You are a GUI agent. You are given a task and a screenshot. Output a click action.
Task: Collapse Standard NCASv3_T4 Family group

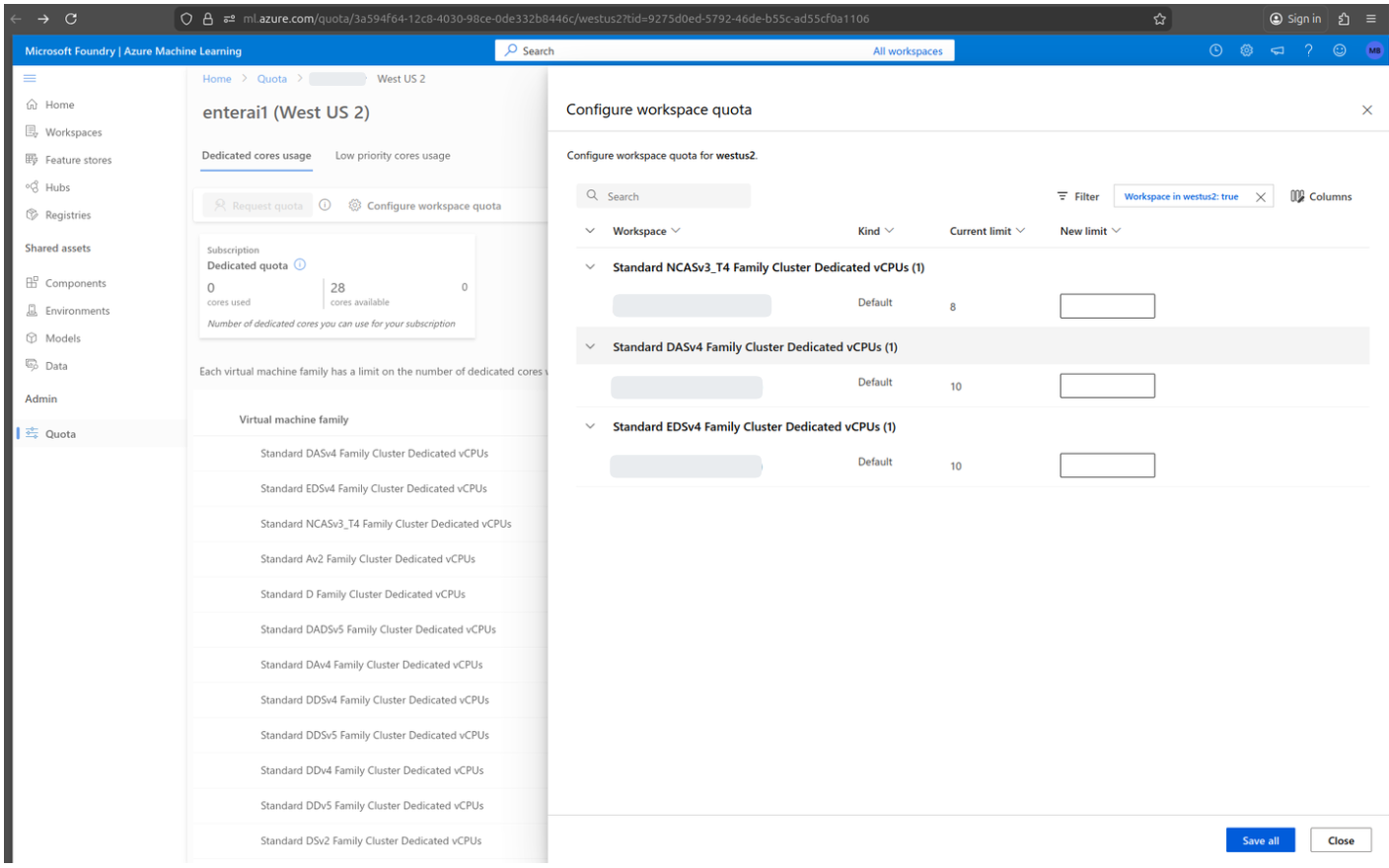[x=590, y=267]
